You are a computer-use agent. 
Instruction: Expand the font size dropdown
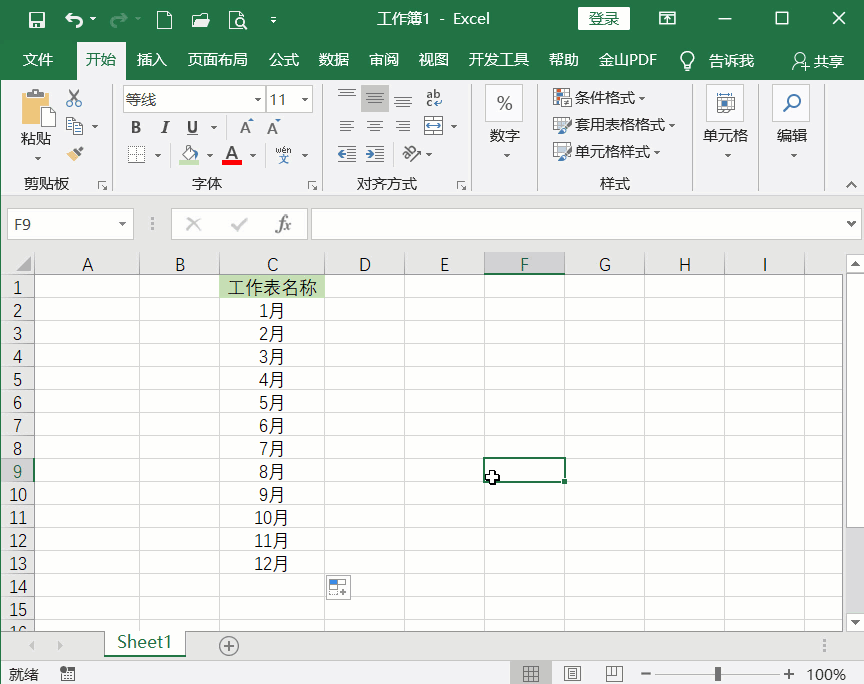coord(305,99)
